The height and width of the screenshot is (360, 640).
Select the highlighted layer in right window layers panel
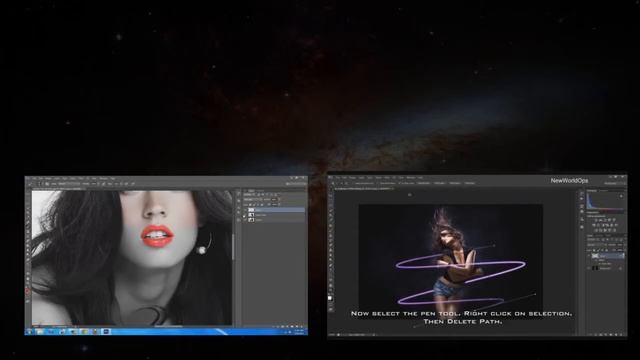[607, 256]
